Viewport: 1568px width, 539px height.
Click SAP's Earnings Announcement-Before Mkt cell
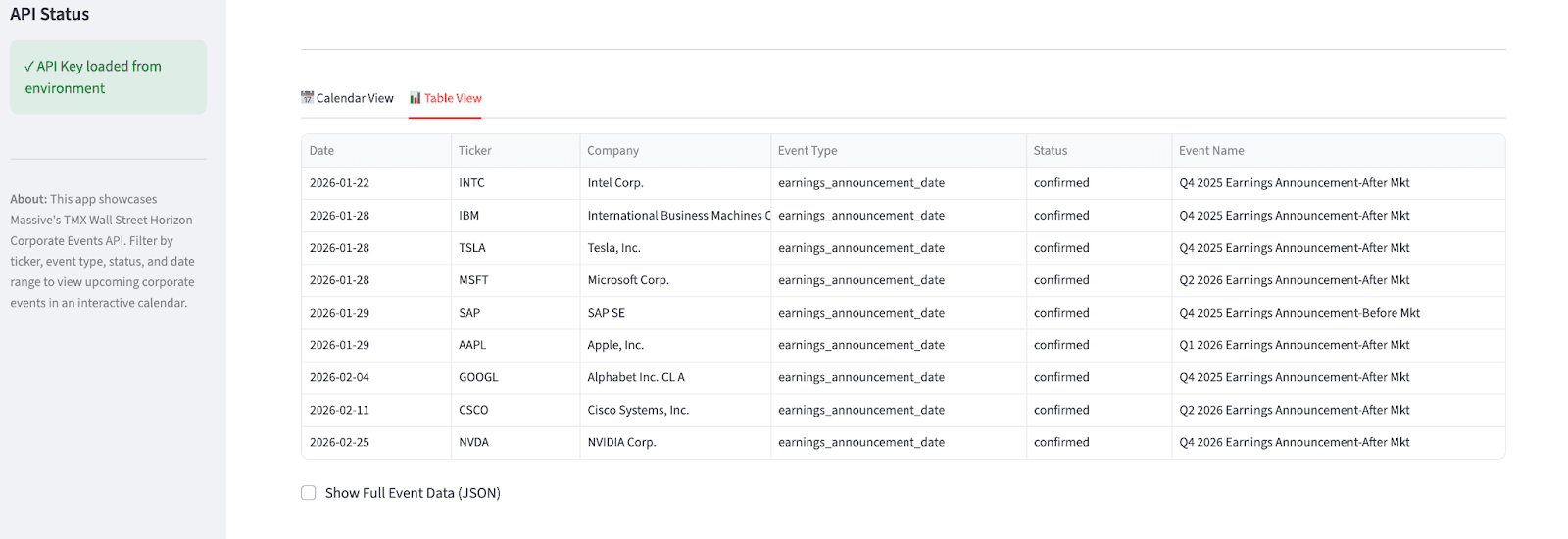pyautogui.click(x=1299, y=313)
